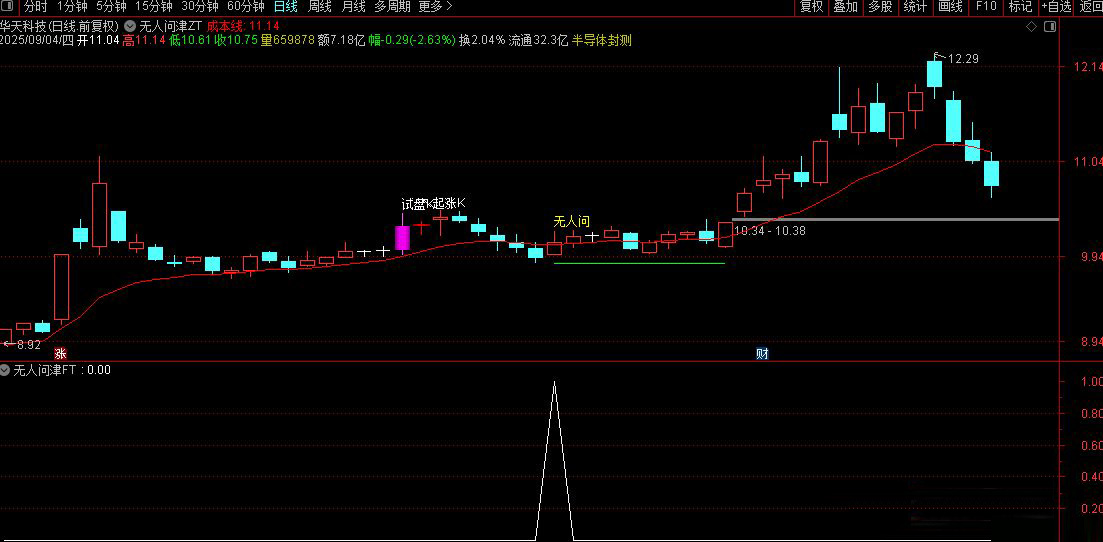The width and height of the screenshot is (1103, 542).
Task: Click the 统计 statistics button
Action: (914, 7)
